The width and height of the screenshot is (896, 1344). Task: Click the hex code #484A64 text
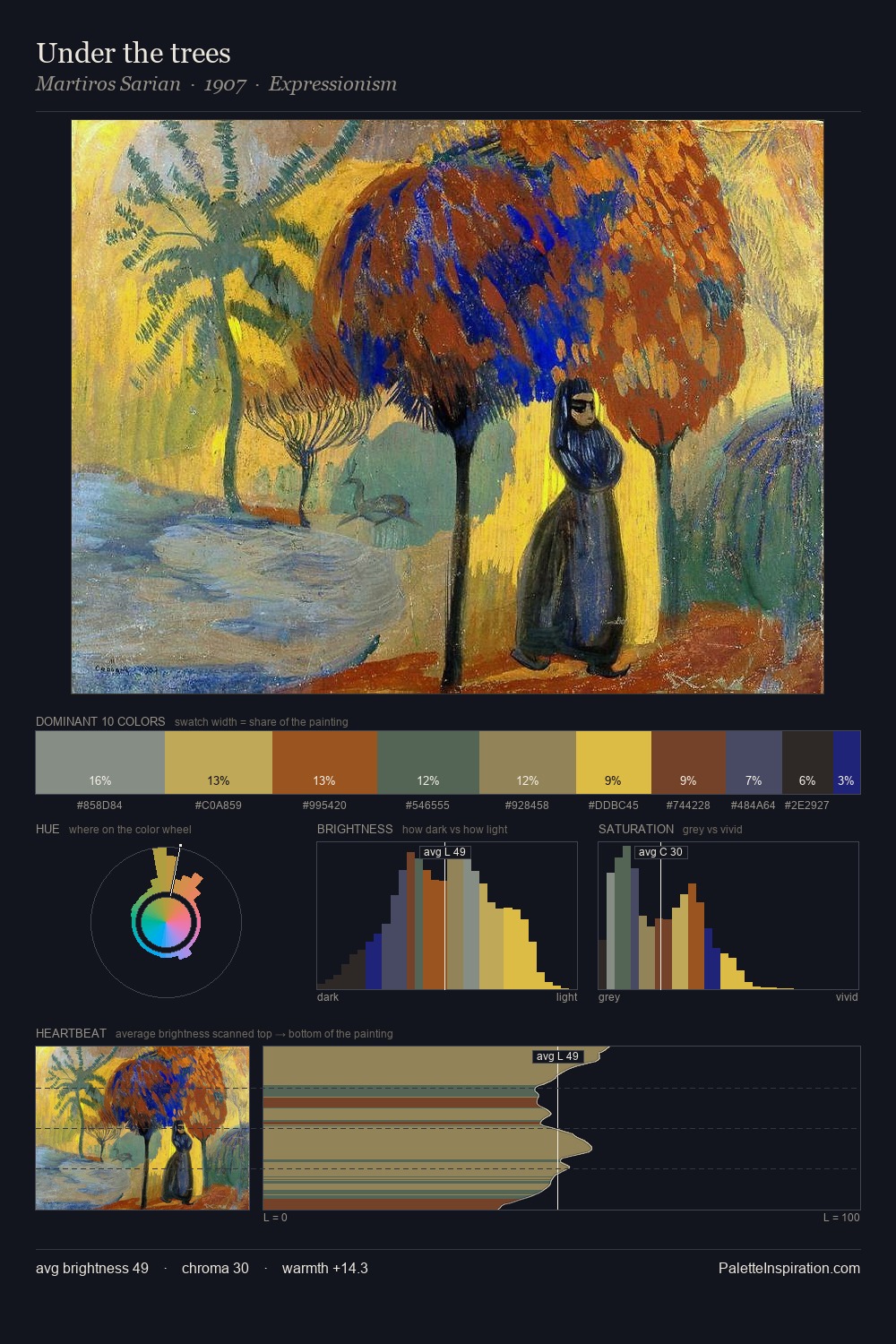pyautogui.click(x=754, y=806)
